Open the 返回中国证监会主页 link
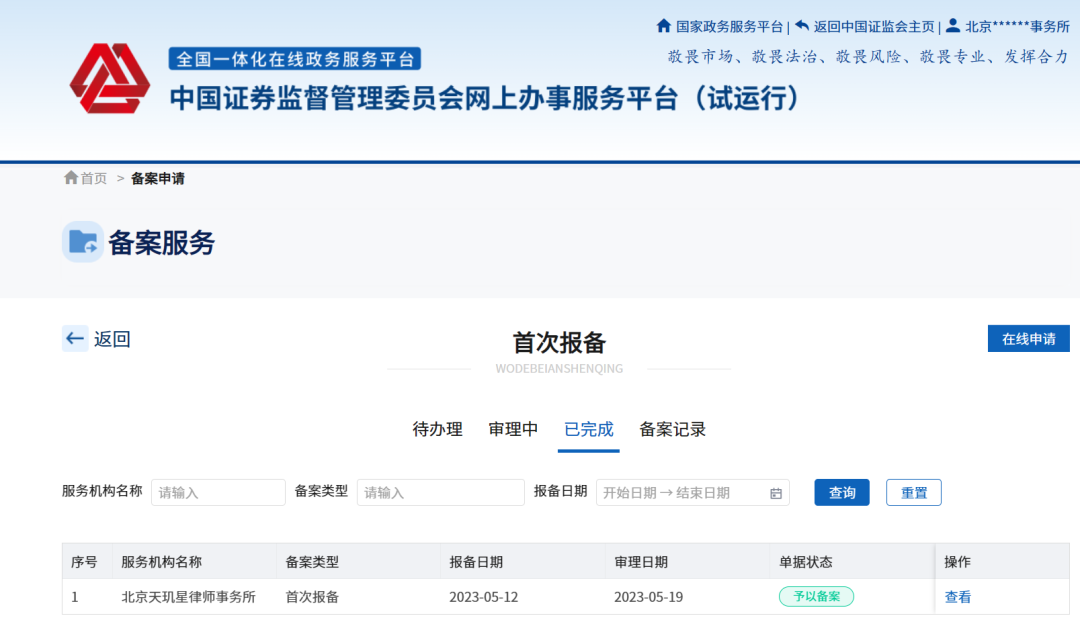 click(x=873, y=26)
